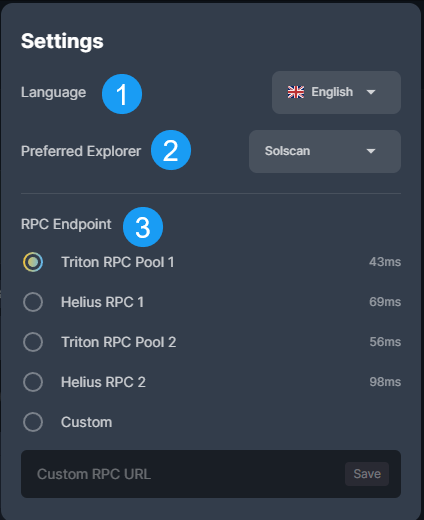Open the Solscan explorer dropdown
This screenshot has width=424, height=520.
325,151
